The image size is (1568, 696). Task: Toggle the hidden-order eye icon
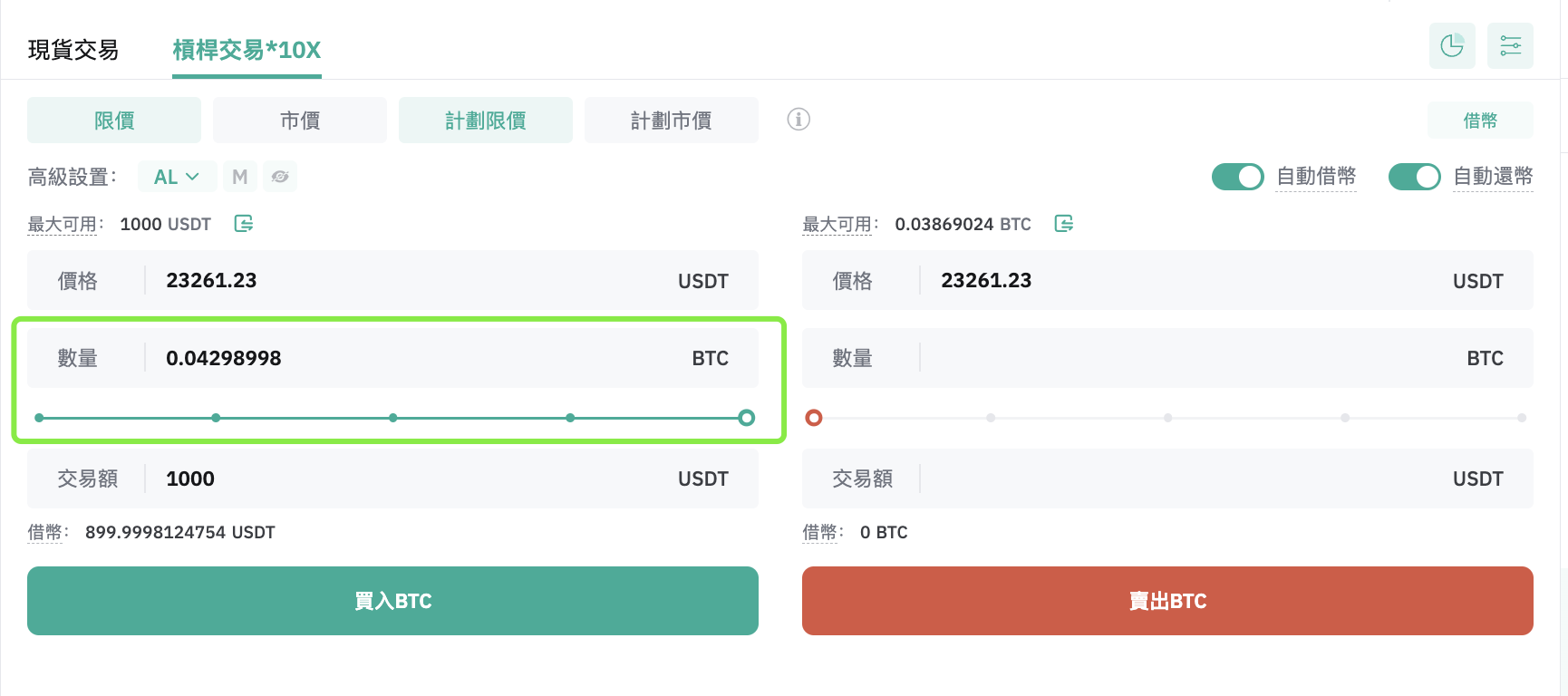[280, 177]
